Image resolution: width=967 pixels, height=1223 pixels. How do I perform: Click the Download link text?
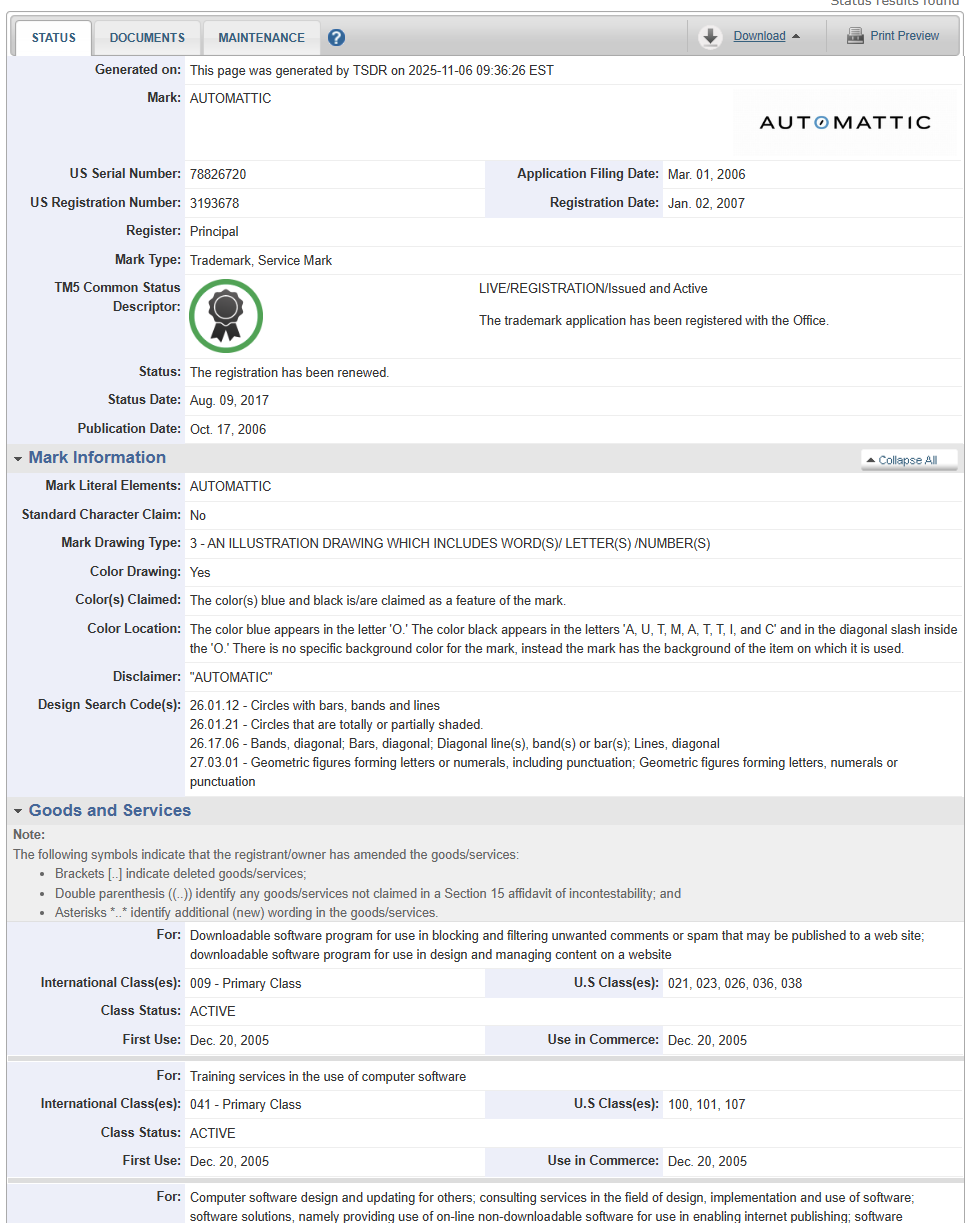pos(759,36)
